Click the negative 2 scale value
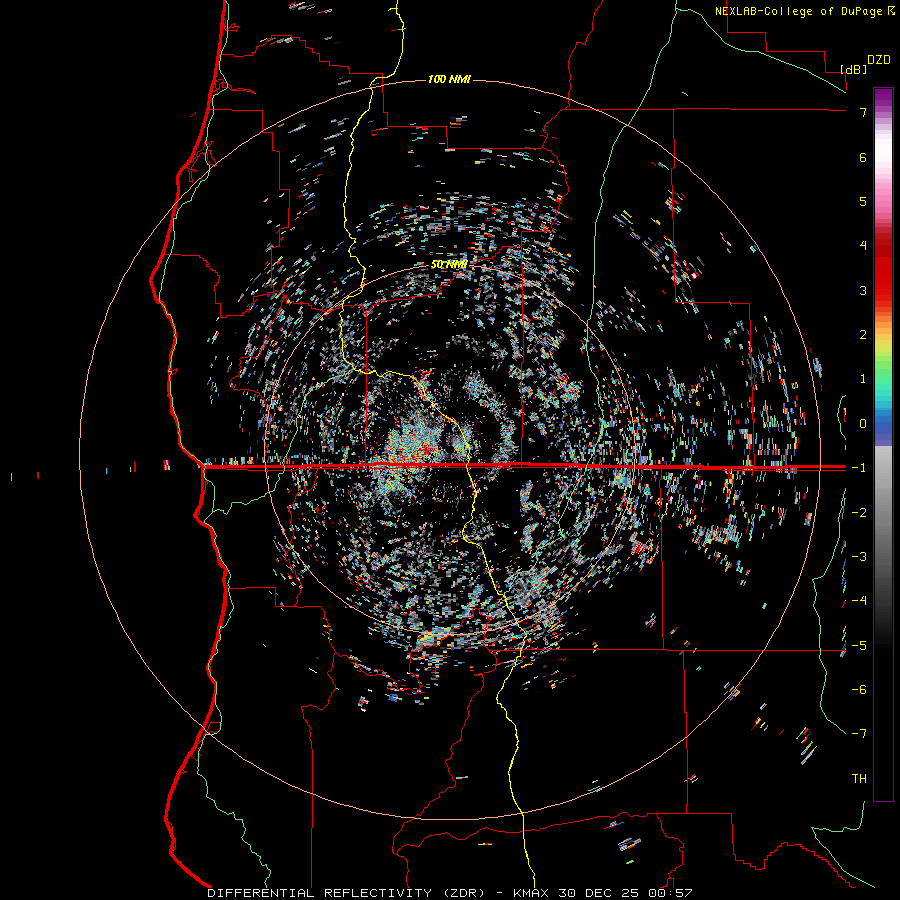This screenshot has width=900, height=900. (859, 513)
